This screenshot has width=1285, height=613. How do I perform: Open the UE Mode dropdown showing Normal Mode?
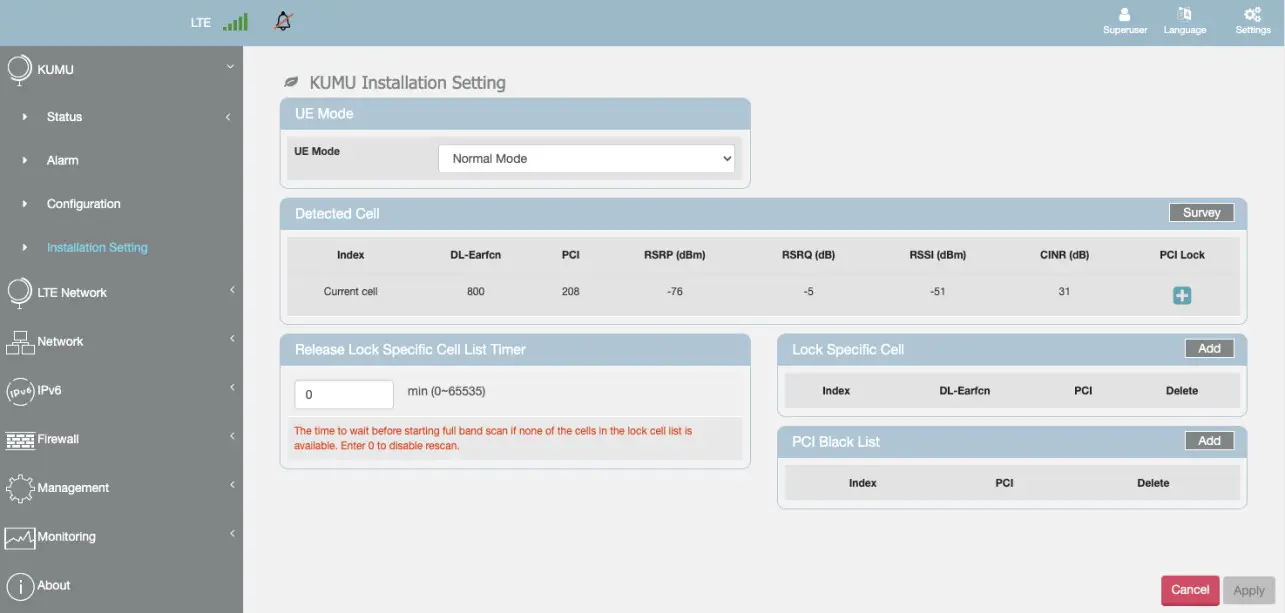click(x=586, y=158)
